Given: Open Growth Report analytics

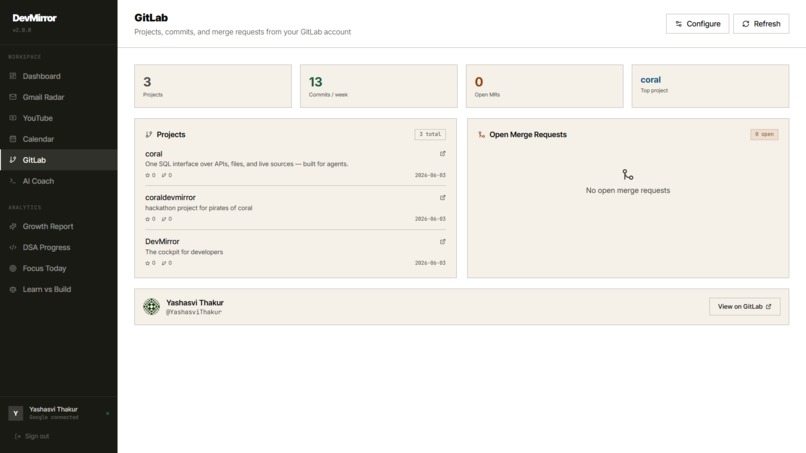Looking at the screenshot, I should tap(58, 226).
